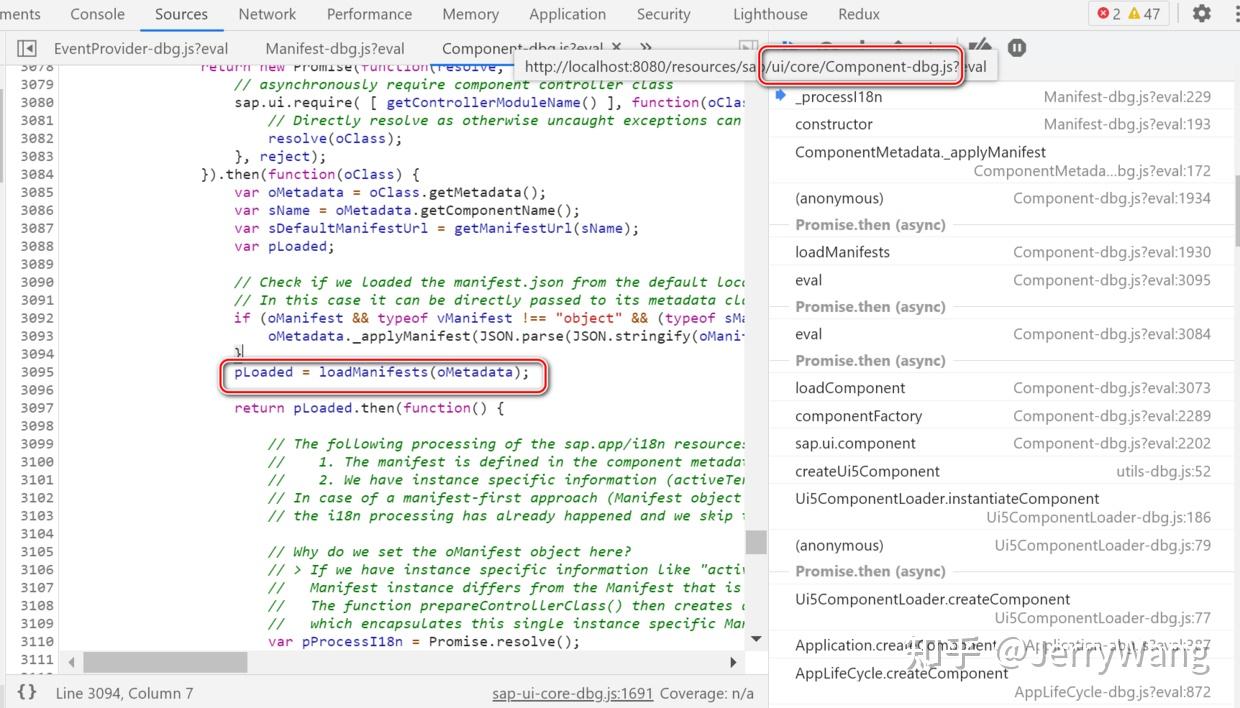Open DevTools settings with the gear icon

tap(1200, 13)
